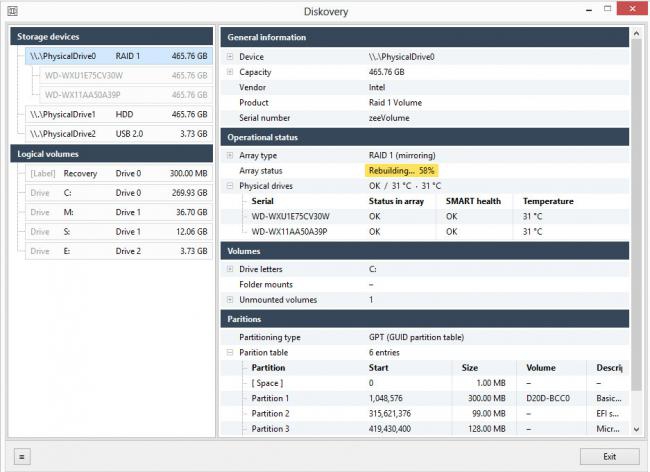Click the scrollbar up arrow
This screenshot has width=650, height=472.
[636, 33]
